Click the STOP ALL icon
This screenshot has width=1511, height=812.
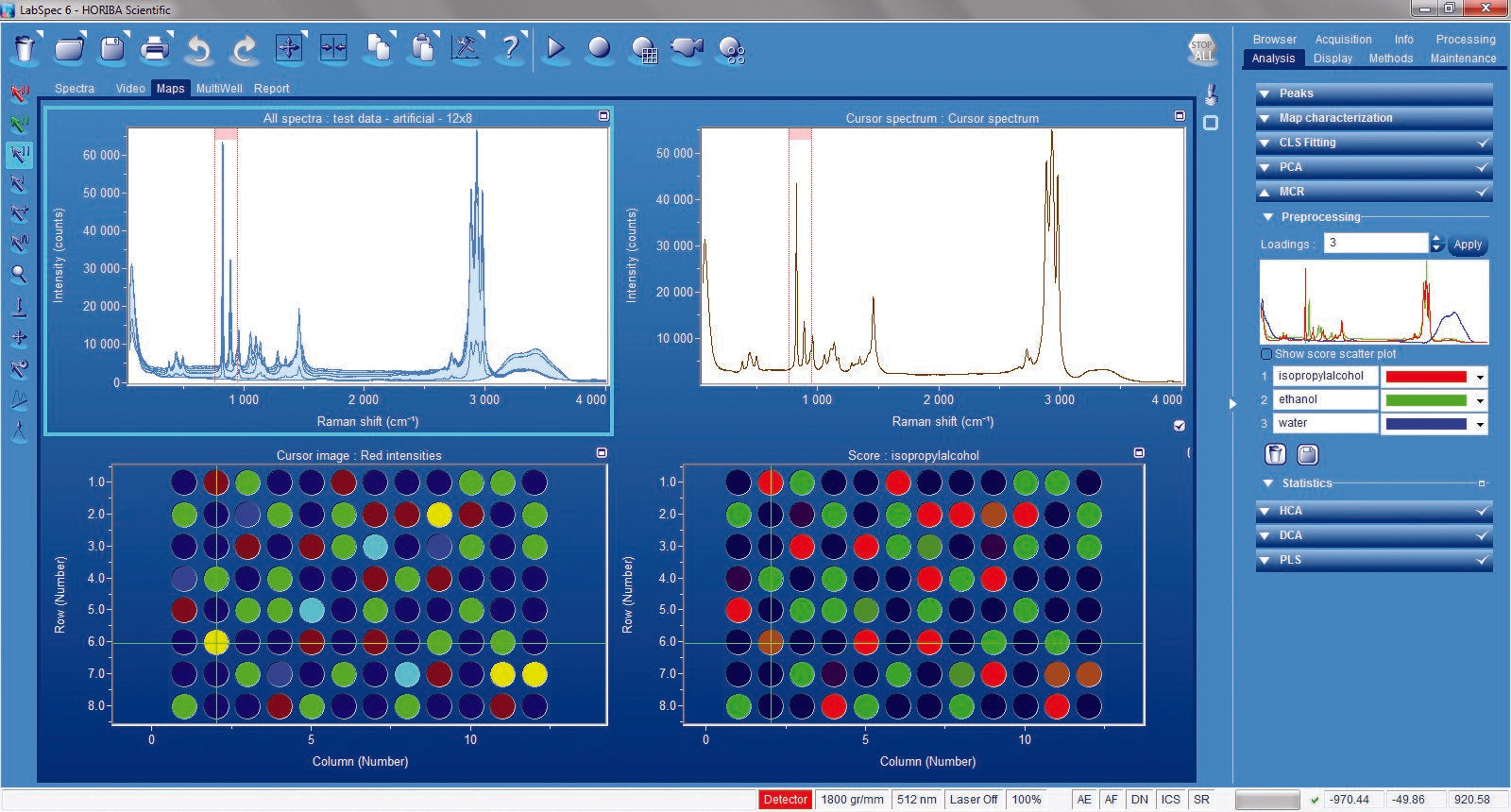click(1202, 49)
